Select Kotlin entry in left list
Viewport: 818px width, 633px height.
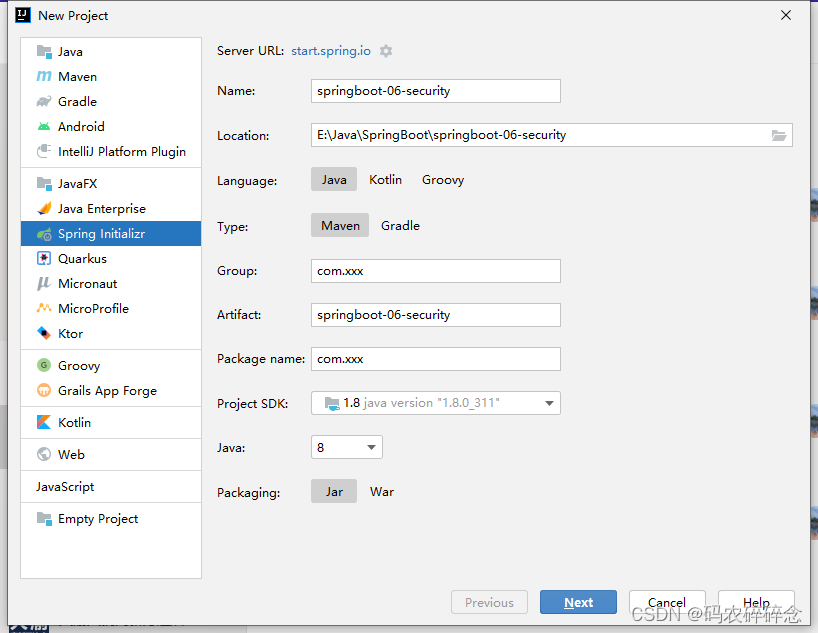pyautogui.click(x=111, y=422)
